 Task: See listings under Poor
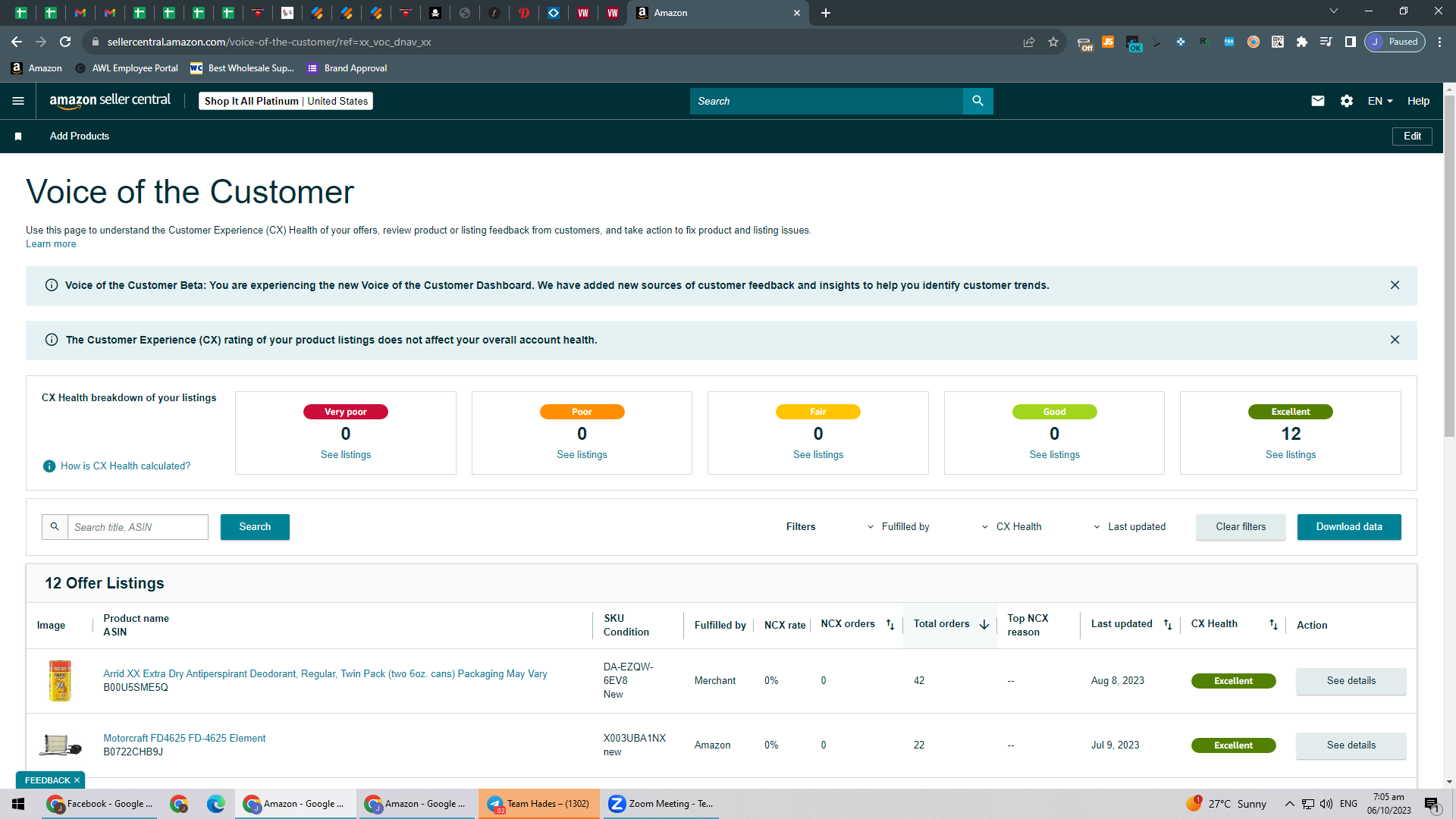[582, 455]
